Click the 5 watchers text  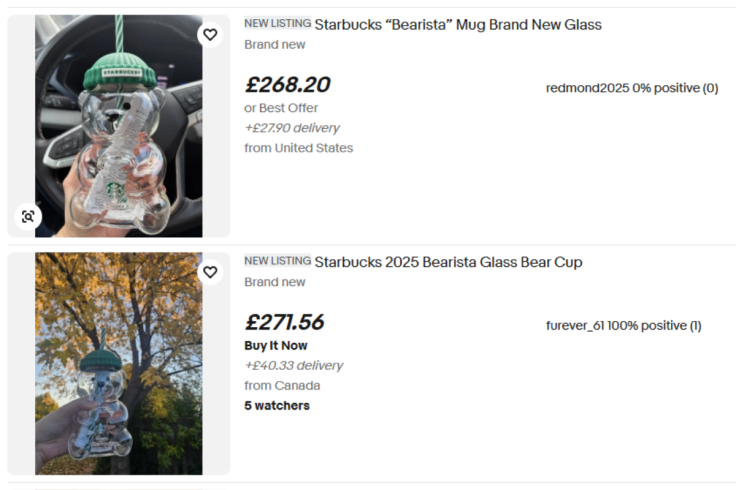277,406
